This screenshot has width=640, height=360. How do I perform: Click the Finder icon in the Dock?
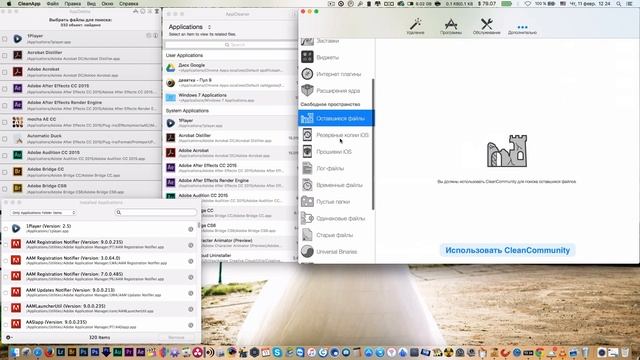pyautogui.click(x=15, y=352)
